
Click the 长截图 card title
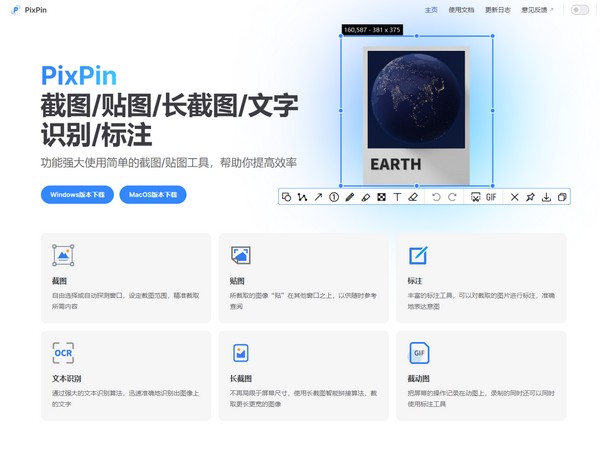point(241,378)
